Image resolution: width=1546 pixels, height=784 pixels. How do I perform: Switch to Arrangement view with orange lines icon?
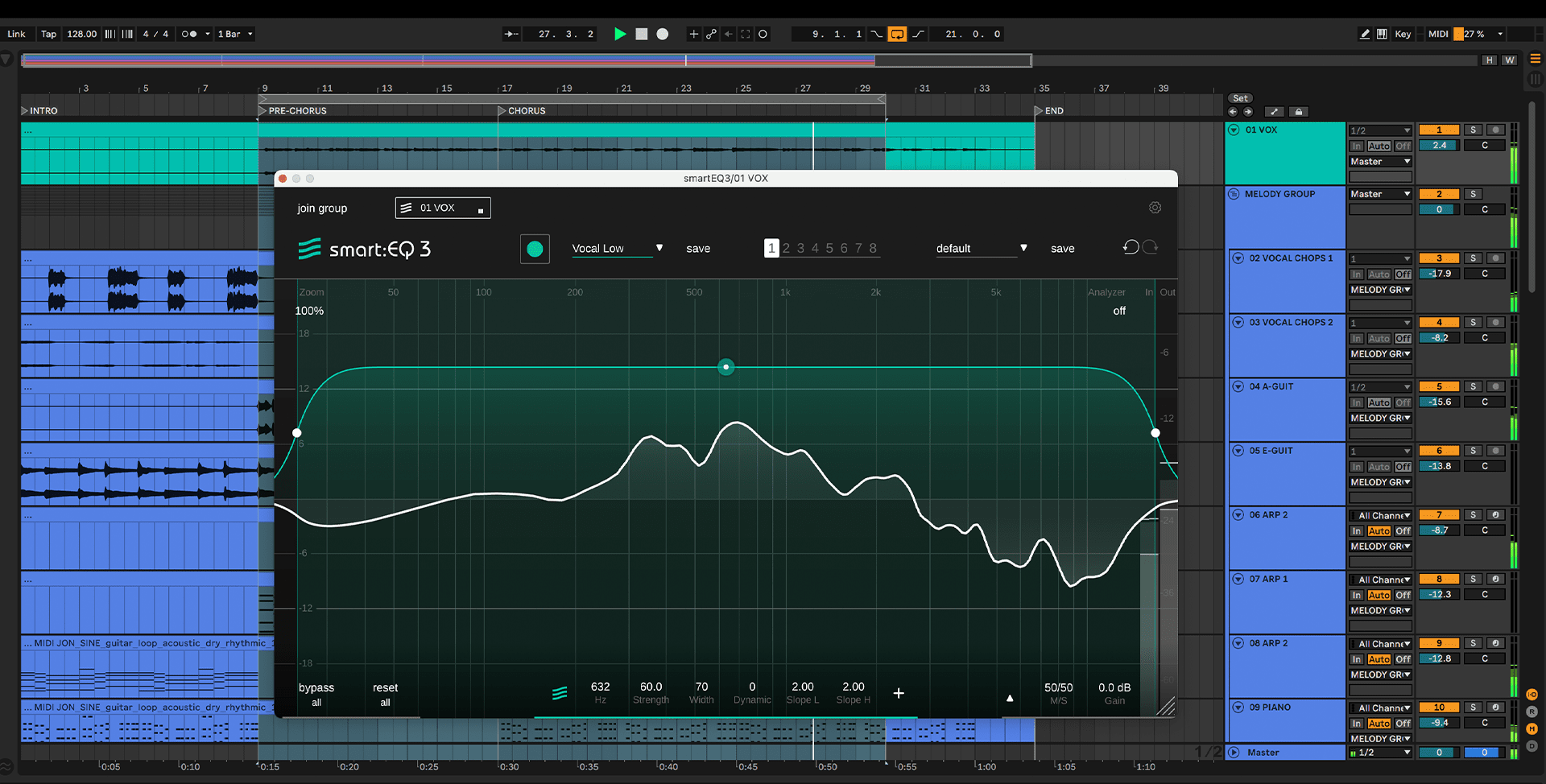[1536, 59]
